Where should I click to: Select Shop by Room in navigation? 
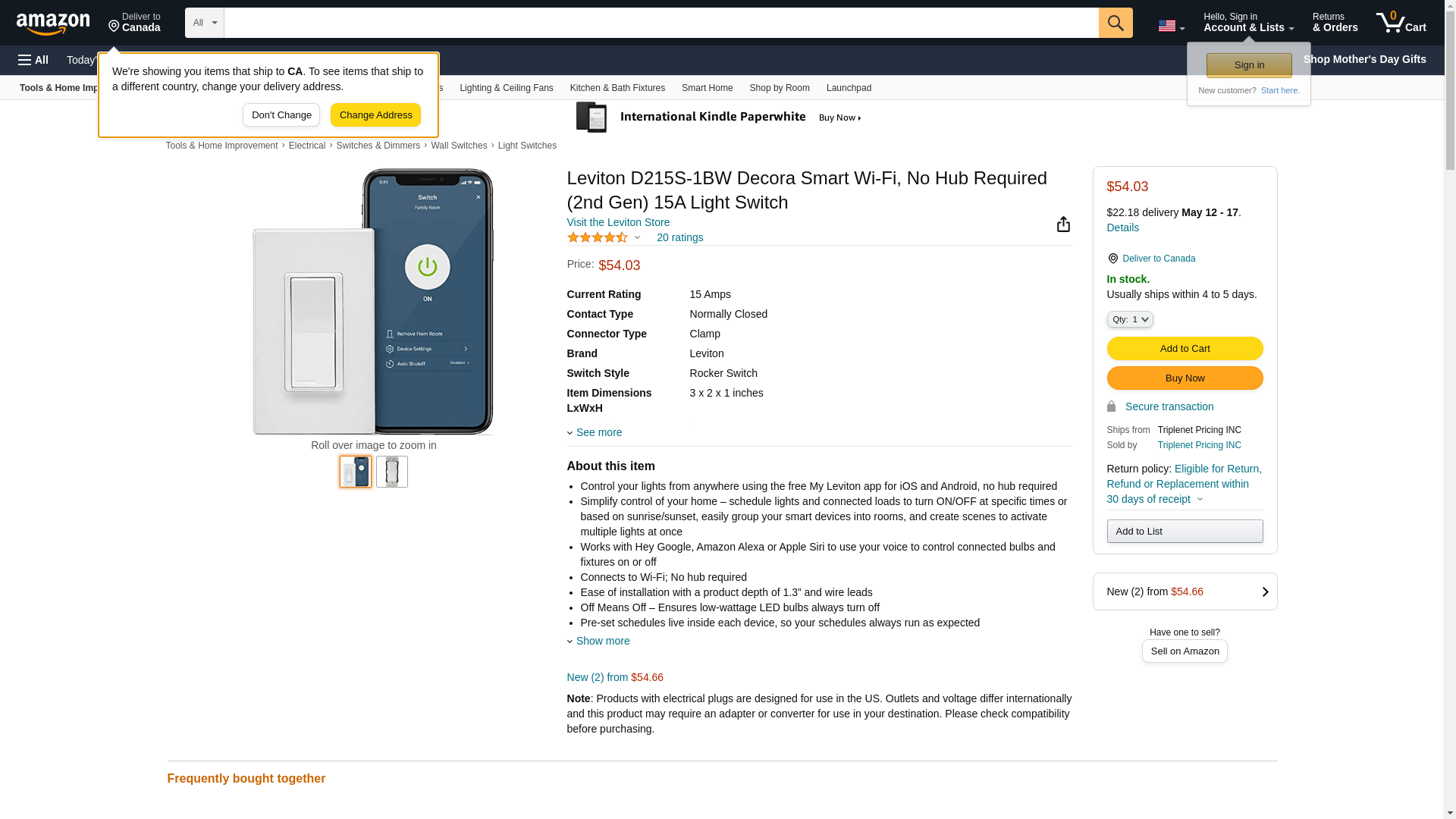click(x=779, y=88)
